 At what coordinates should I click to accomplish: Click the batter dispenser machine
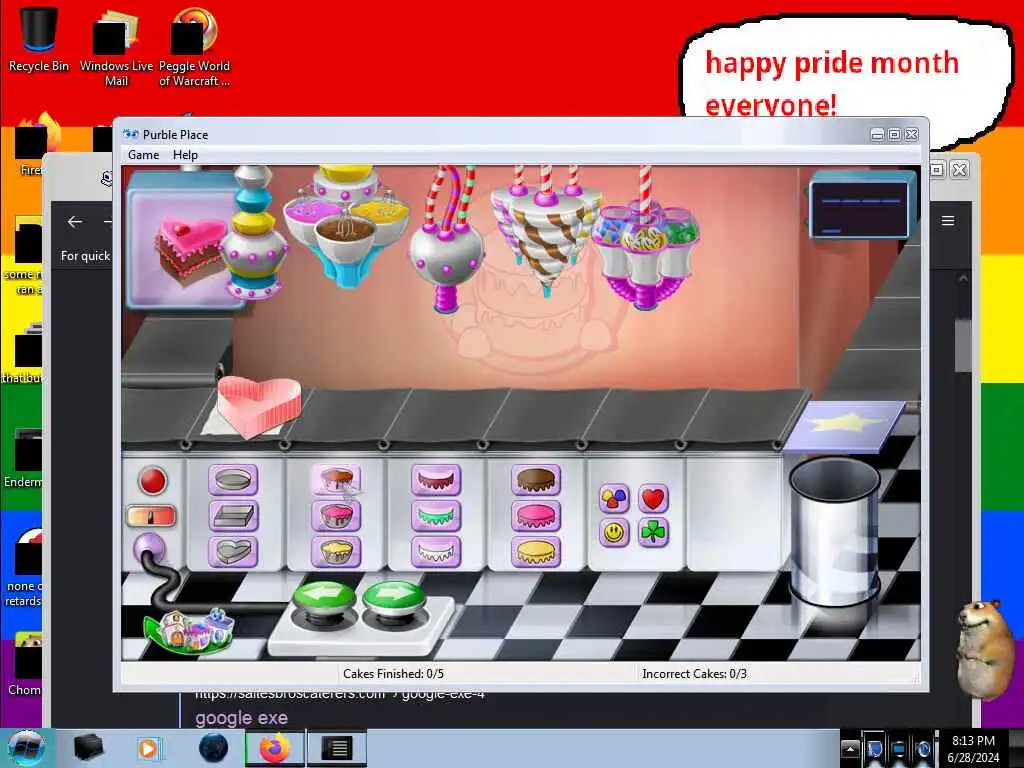click(346, 225)
